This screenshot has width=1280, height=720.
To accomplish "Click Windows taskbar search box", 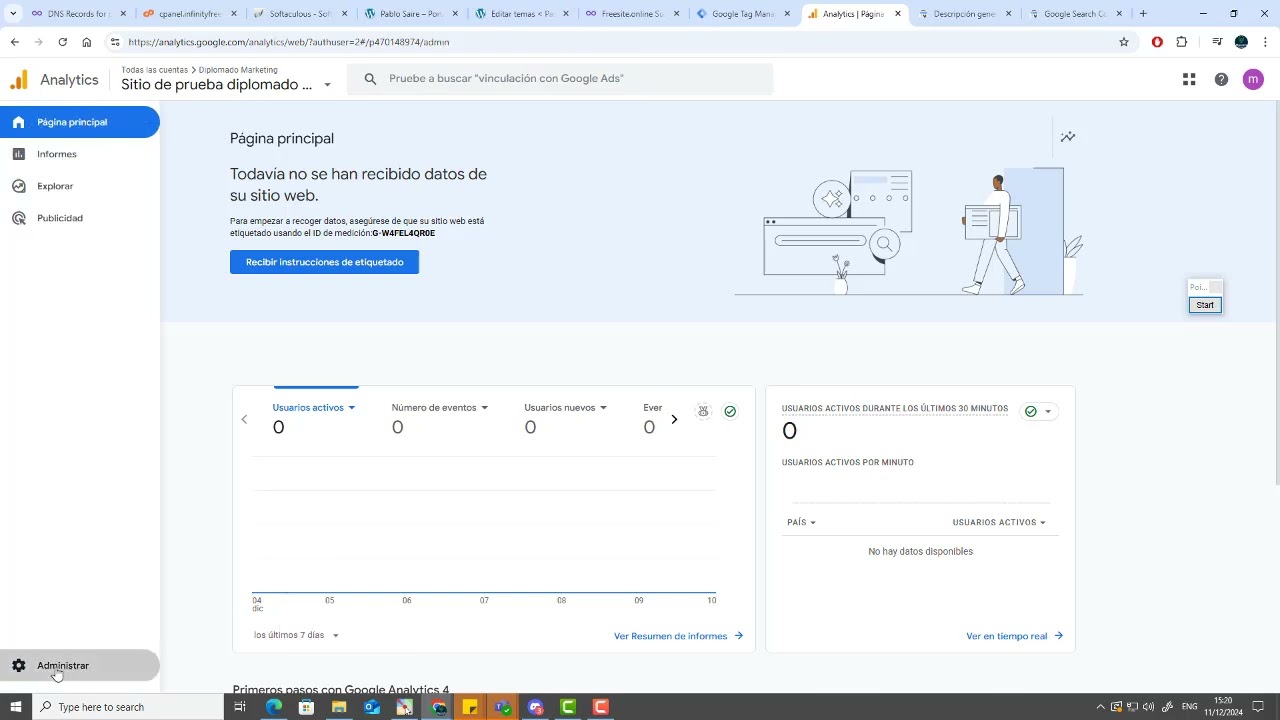I will (x=127, y=707).
